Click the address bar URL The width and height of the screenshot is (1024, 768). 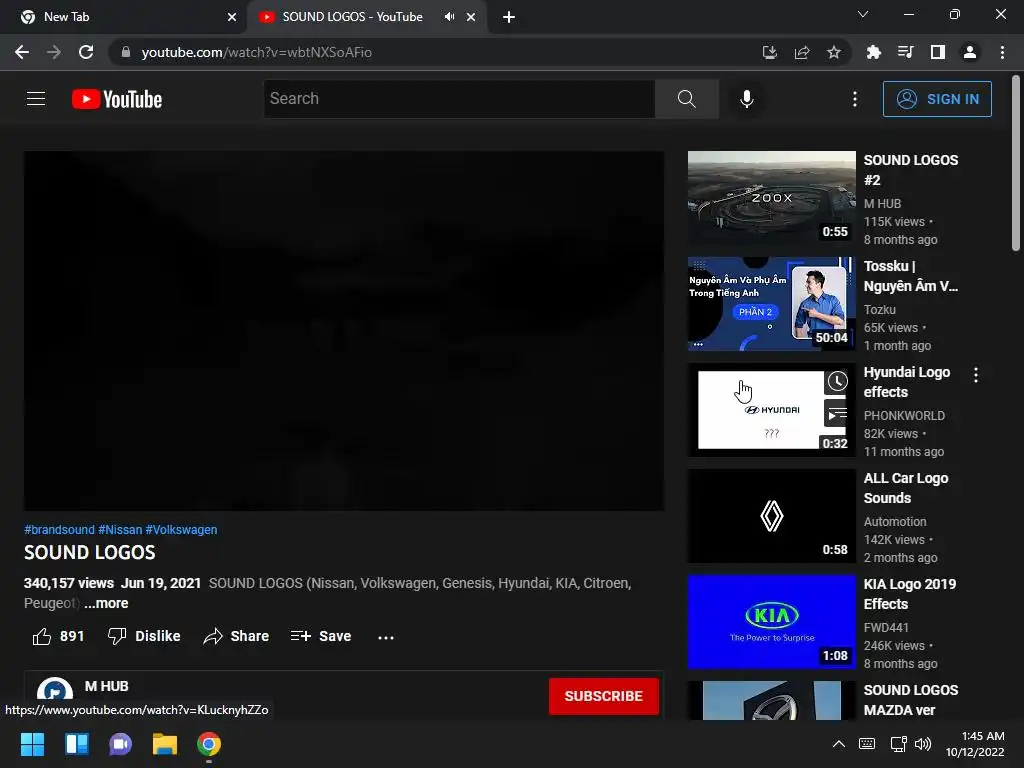pos(257,52)
